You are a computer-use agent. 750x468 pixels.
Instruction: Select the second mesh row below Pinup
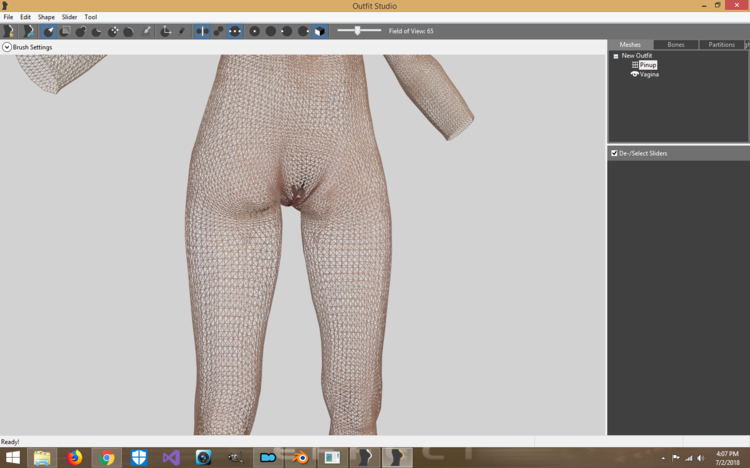[x=649, y=74]
